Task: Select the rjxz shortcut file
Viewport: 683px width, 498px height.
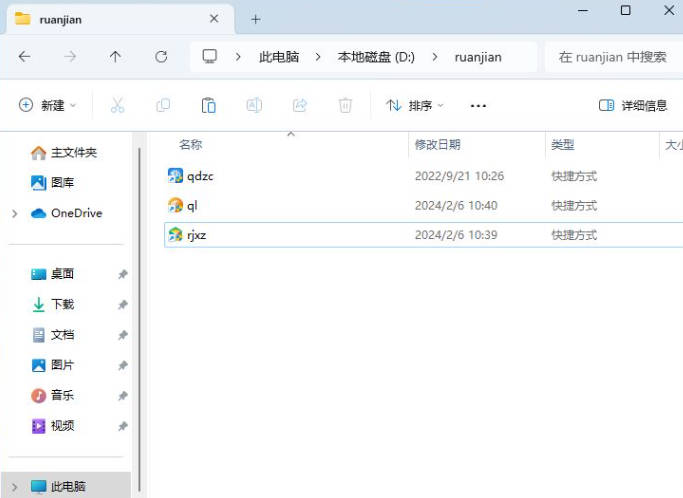Action: tap(423, 235)
